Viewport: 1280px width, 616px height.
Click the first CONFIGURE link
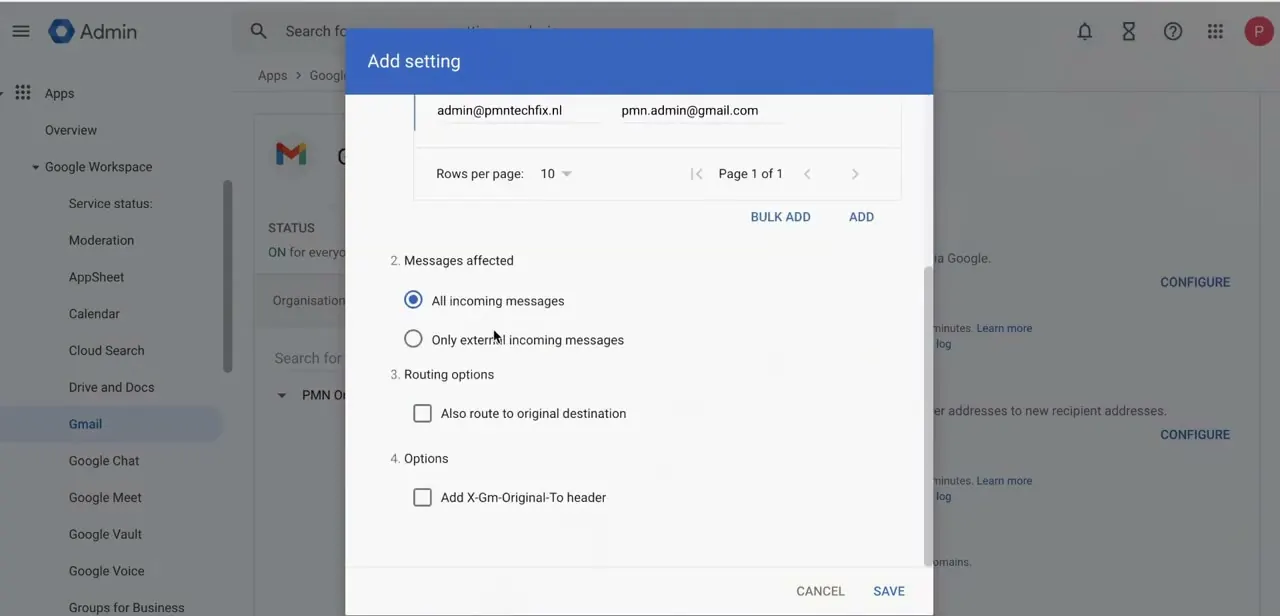pyautogui.click(x=1195, y=282)
